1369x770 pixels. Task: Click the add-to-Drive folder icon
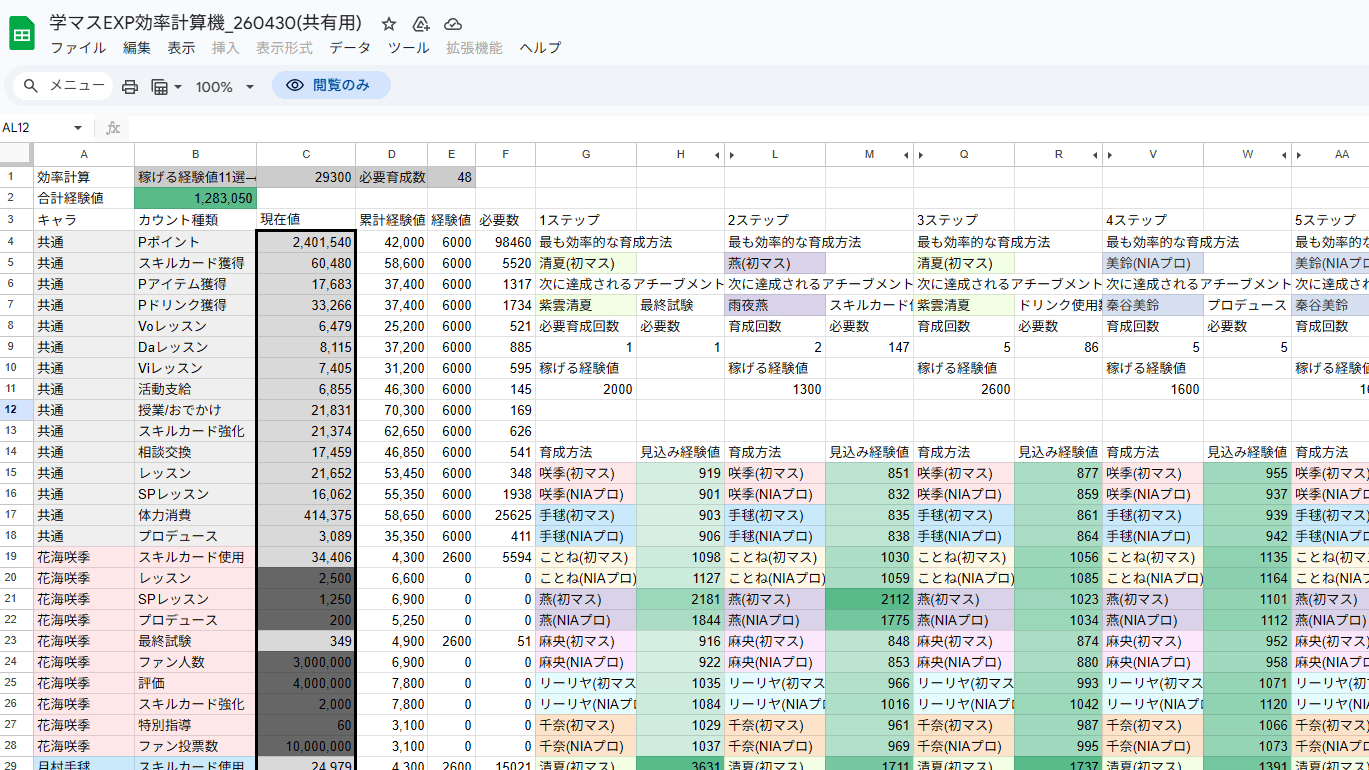point(421,24)
